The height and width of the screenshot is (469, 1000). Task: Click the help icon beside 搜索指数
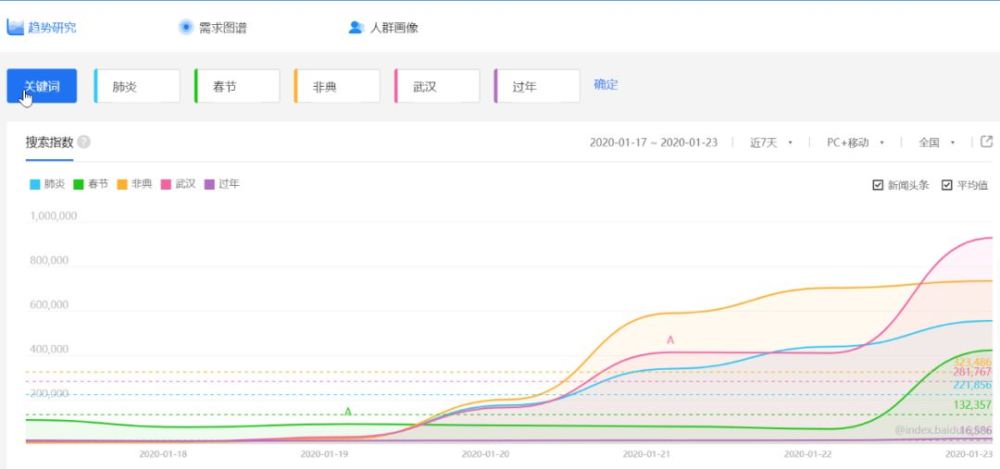pyautogui.click(x=84, y=142)
